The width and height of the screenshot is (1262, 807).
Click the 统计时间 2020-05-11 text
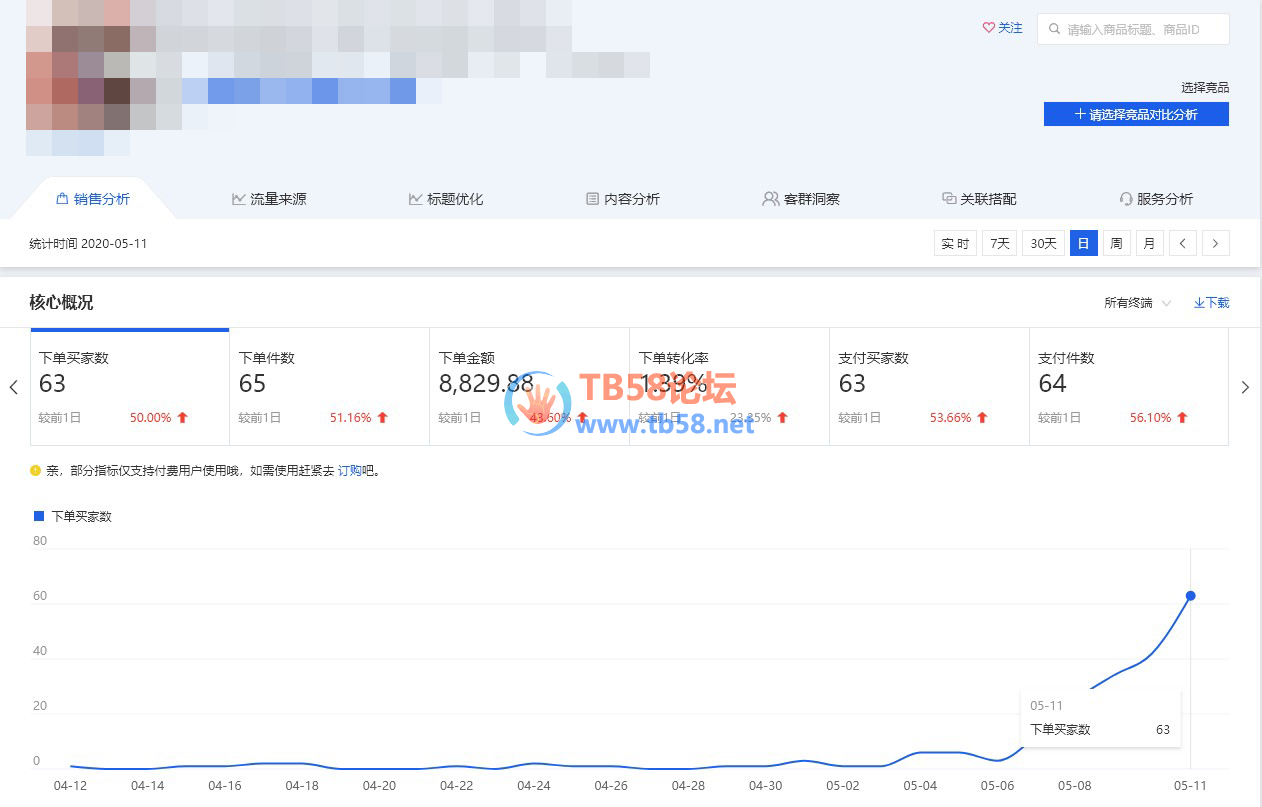coord(89,243)
